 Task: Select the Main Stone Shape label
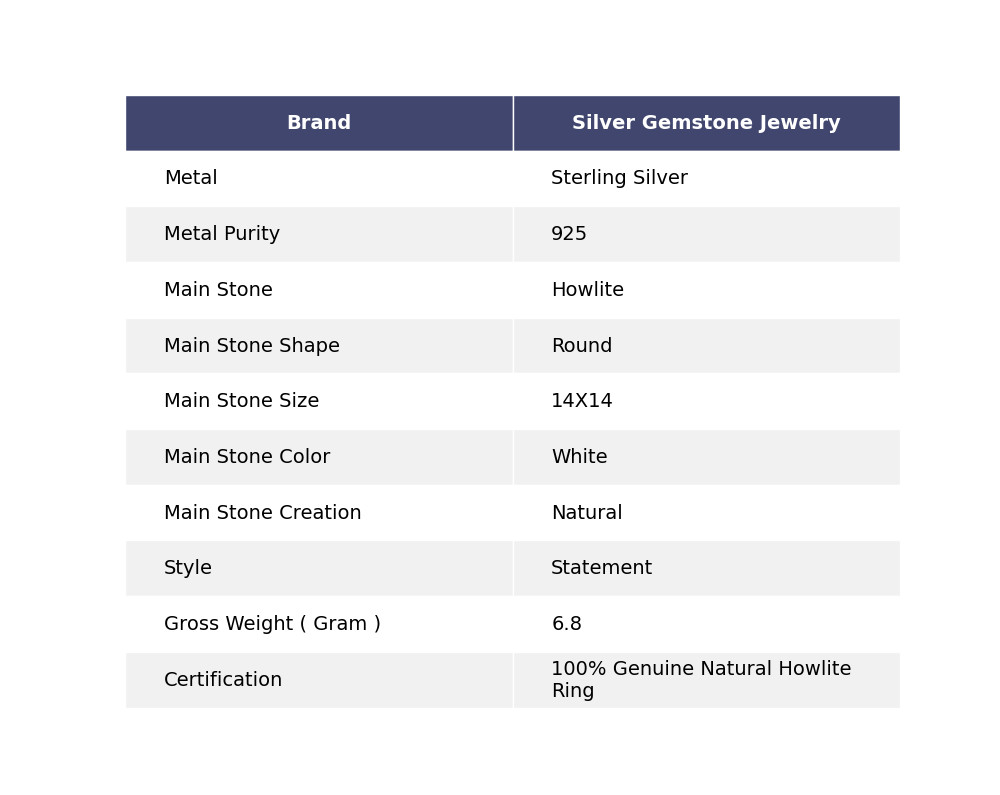point(252,346)
